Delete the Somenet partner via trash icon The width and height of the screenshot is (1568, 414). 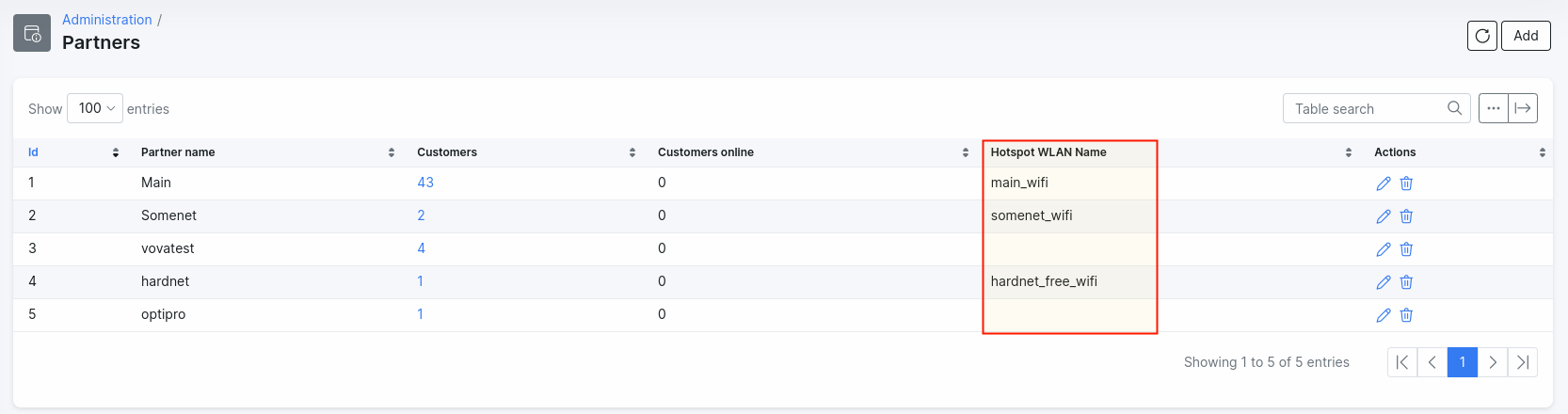[x=1406, y=216]
